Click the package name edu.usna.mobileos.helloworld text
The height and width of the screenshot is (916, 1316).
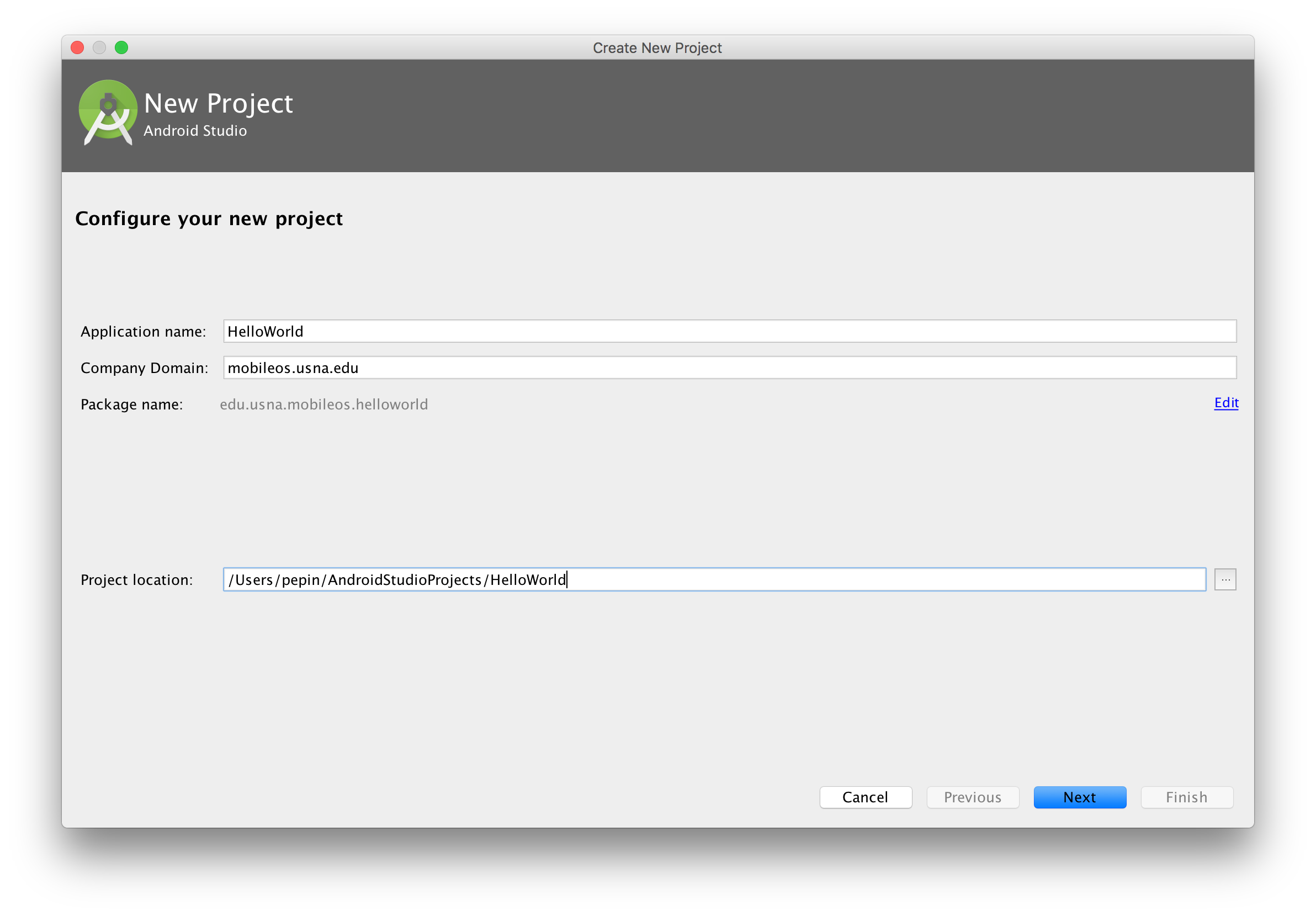(324, 404)
